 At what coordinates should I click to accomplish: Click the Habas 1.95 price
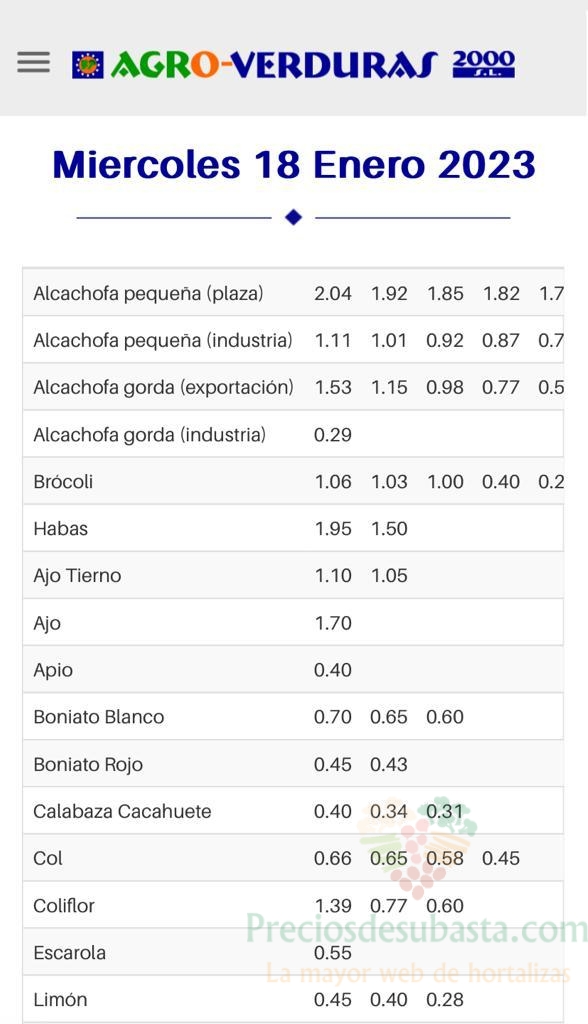coord(333,528)
